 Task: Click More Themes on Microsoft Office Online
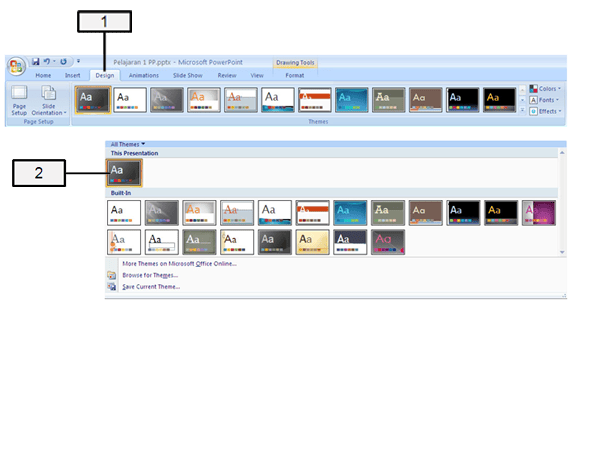pyautogui.click(x=179, y=264)
